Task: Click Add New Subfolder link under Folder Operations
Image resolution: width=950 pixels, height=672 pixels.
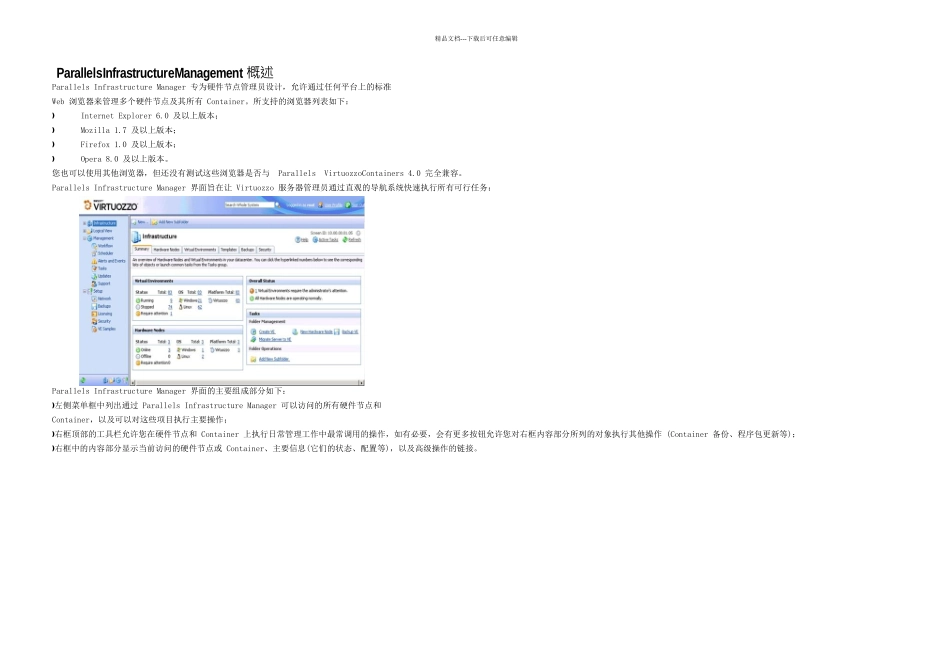Action: [274, 359]
